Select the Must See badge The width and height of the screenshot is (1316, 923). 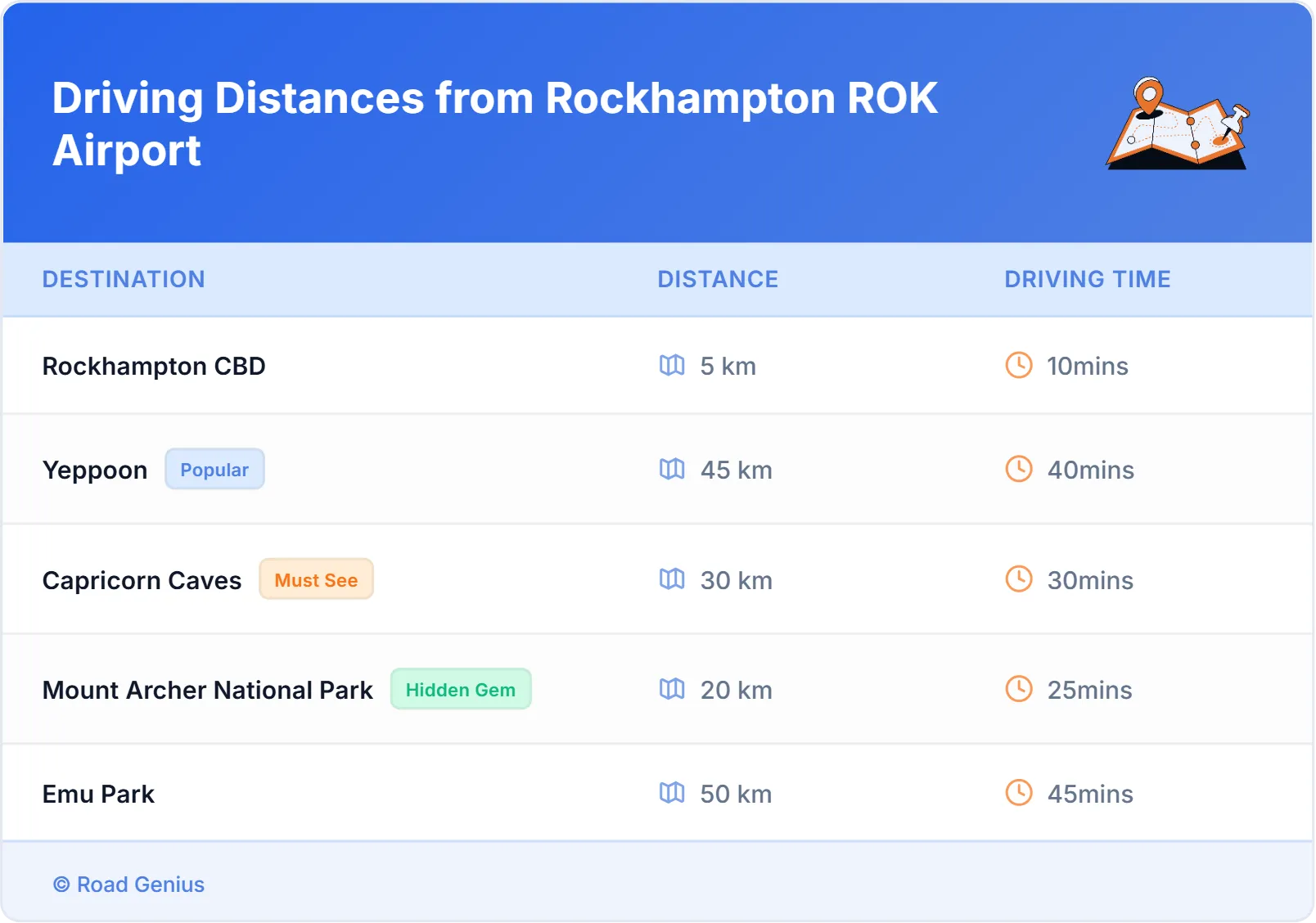[x=316, y=579]
